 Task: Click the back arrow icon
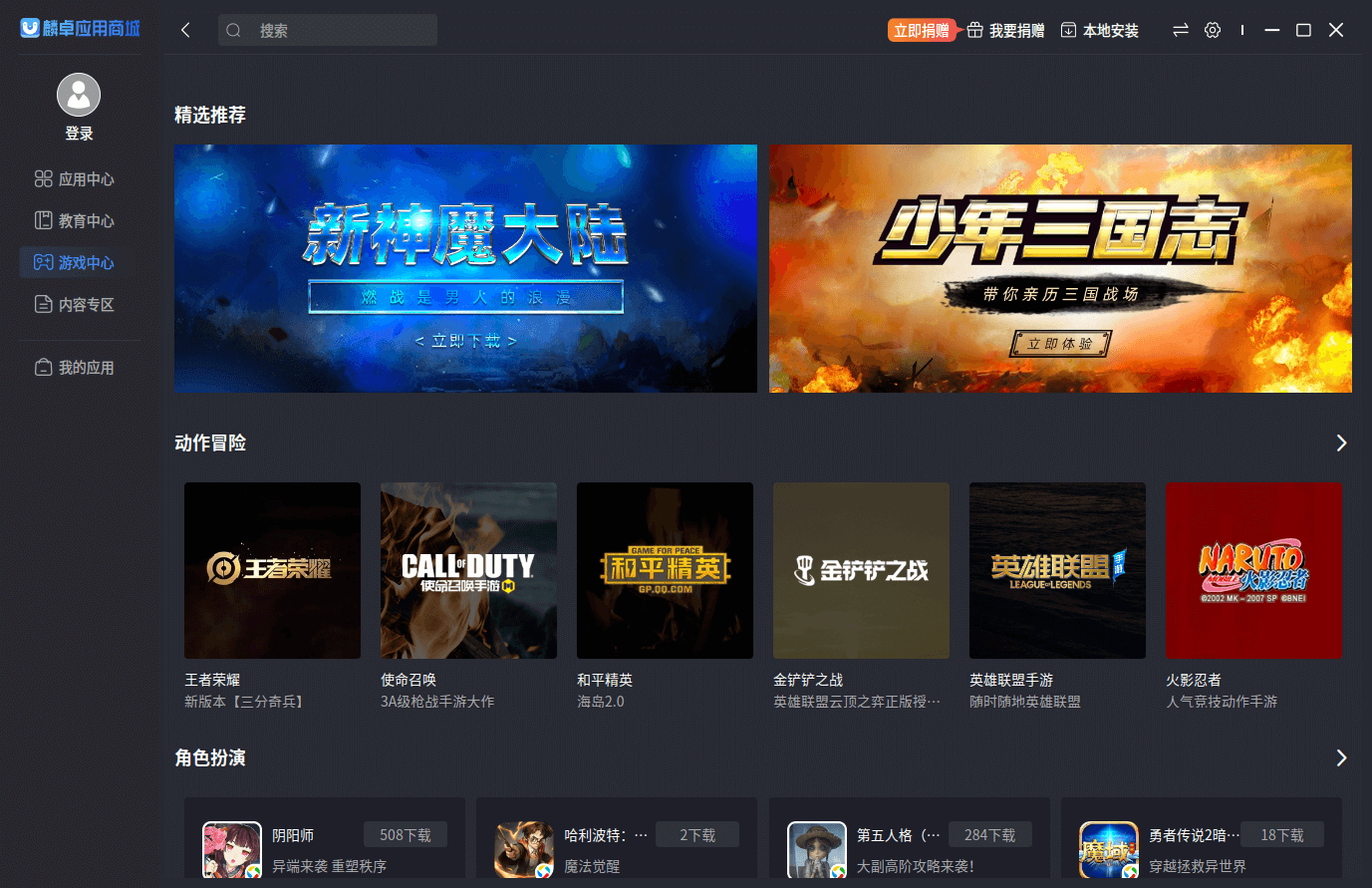point(185,30)
